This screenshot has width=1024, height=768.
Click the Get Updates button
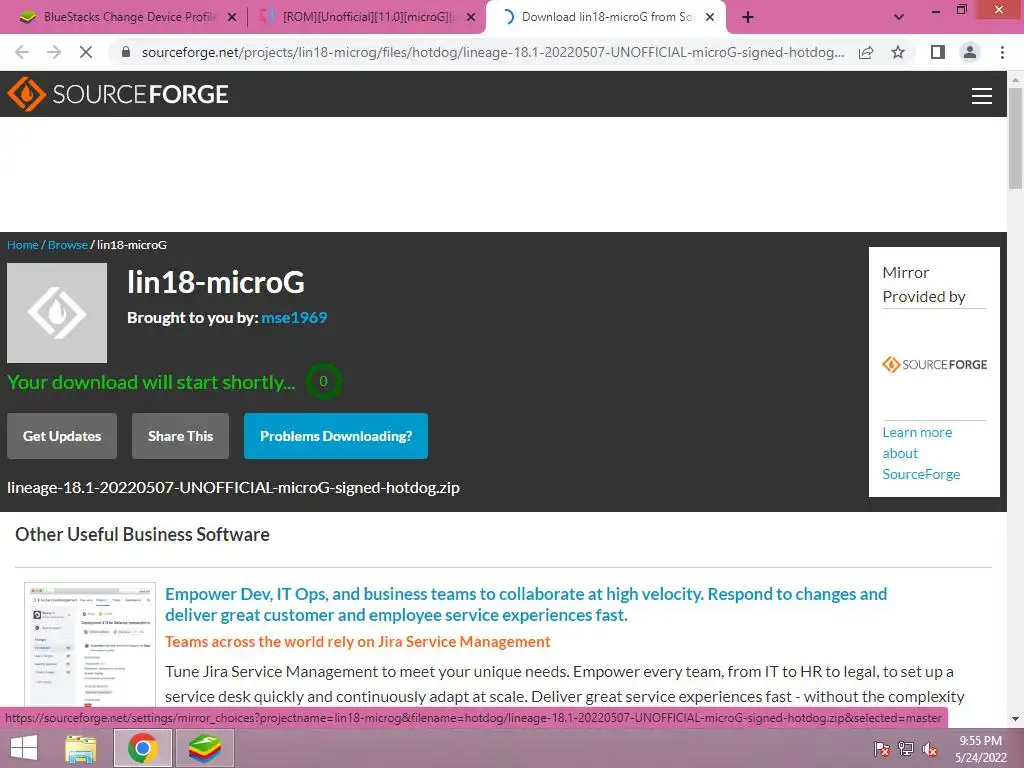62,436
